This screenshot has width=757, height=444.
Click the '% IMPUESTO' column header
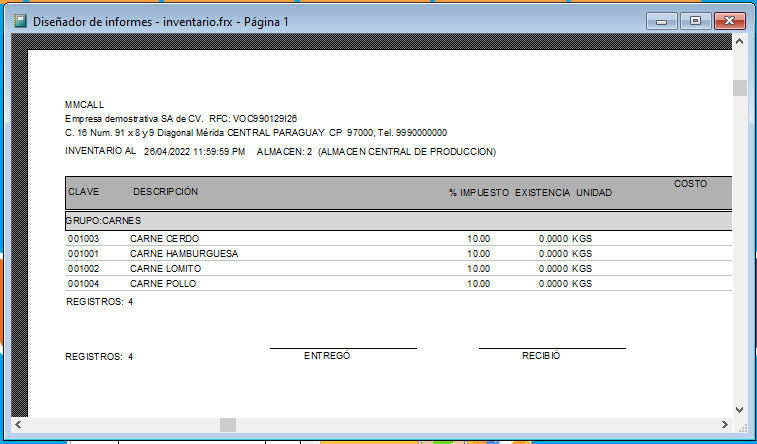[x=479, y=193]
